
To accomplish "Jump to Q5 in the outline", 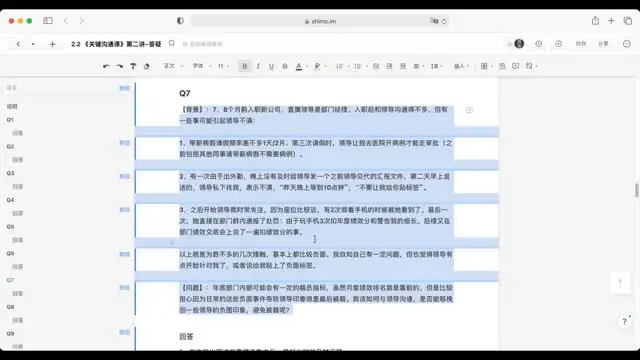I will (x=10, y=227).
